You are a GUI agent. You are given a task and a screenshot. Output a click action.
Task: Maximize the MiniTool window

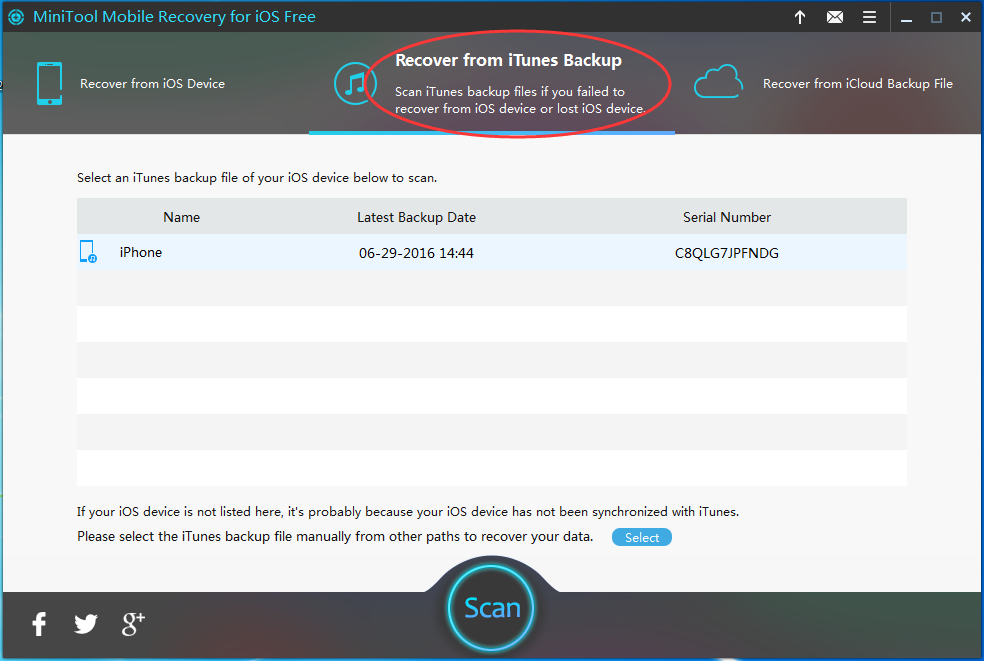pyautogui.click(x=936, y=18)
